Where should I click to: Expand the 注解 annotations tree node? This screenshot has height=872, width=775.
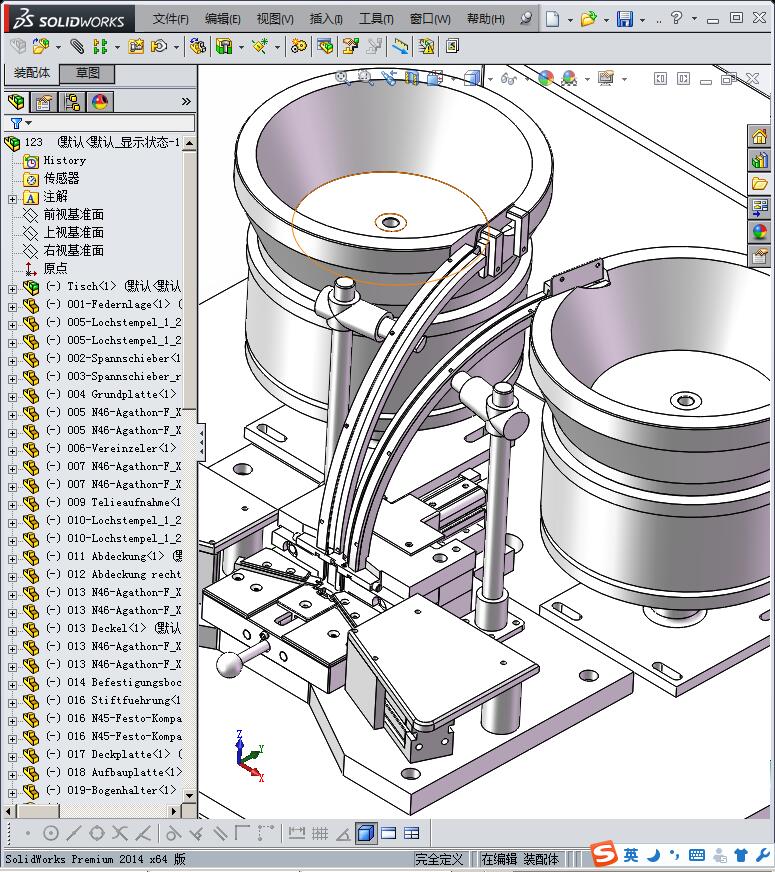click(x=12, y=199)
